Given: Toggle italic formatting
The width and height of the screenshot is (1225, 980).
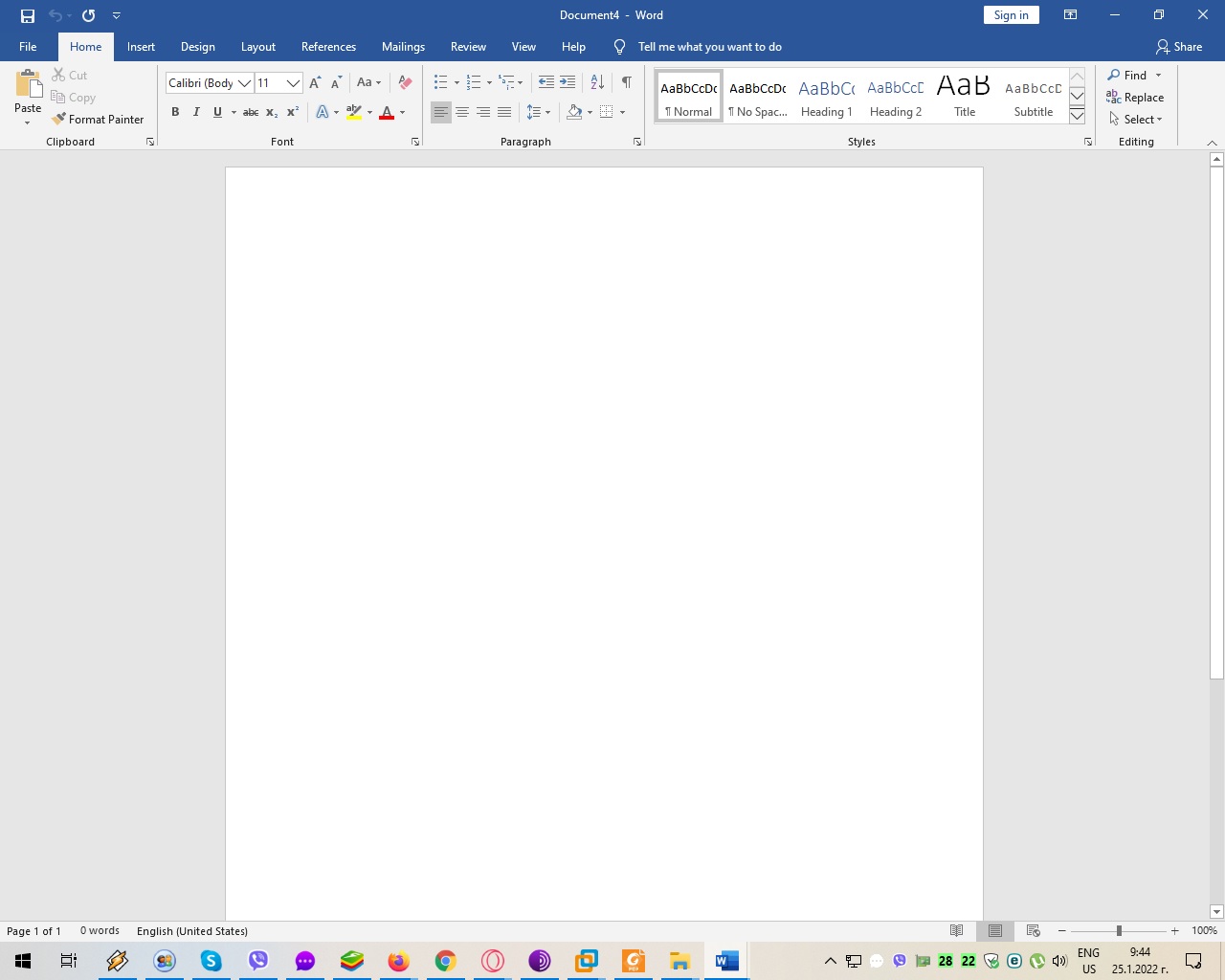Looking at the screenshot, I should (x=196, y=112).
